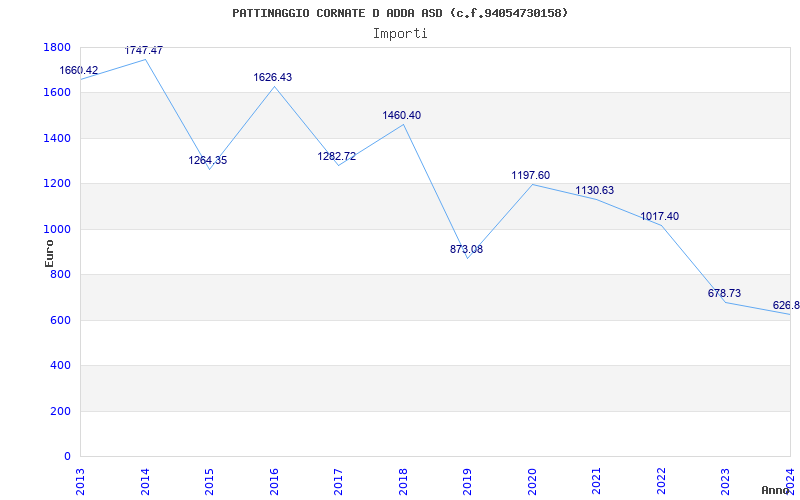Click the 2019 x-axis year label
800x500 pixels.
(467, 479)
